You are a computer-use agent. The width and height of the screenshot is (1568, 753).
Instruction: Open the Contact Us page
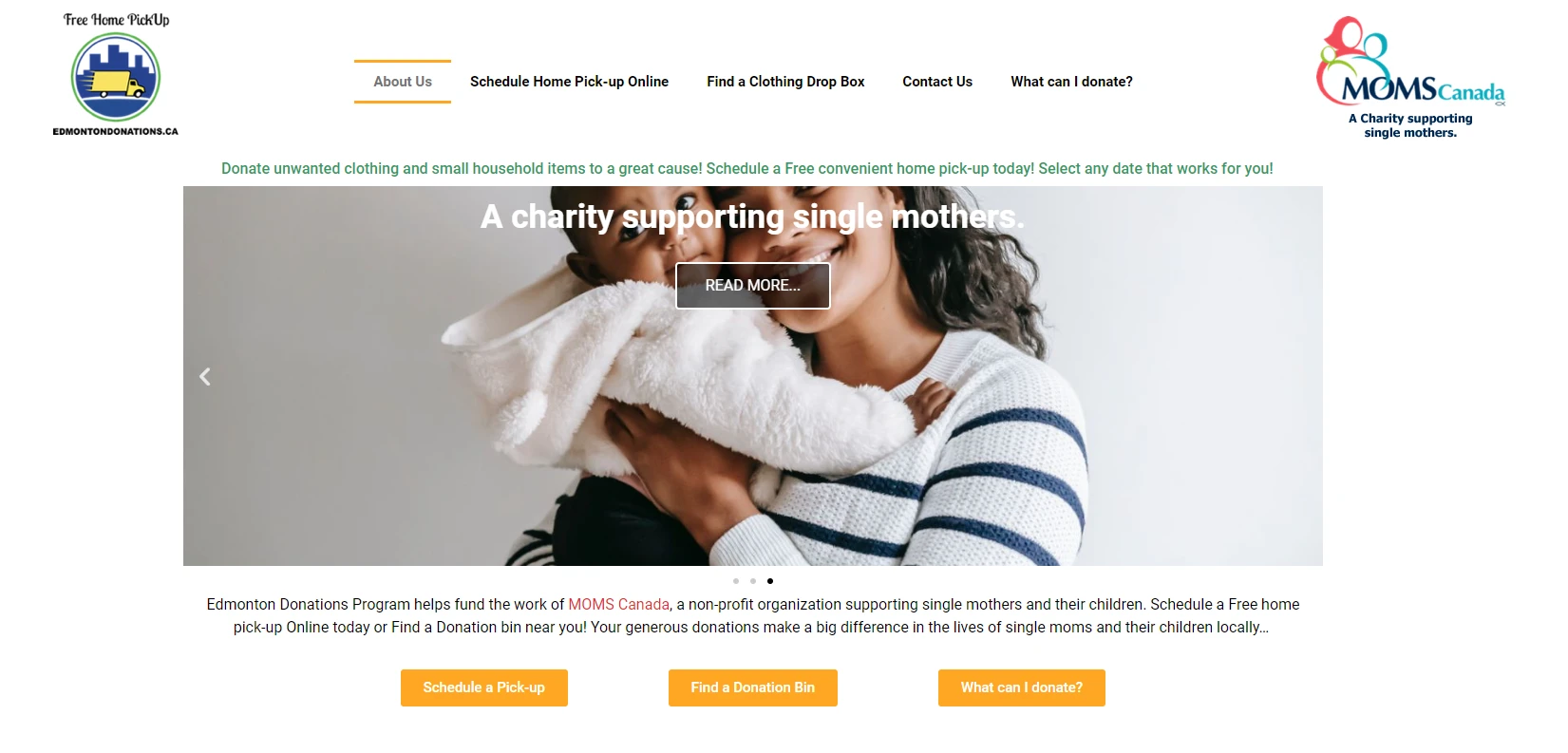pos(937,82)
